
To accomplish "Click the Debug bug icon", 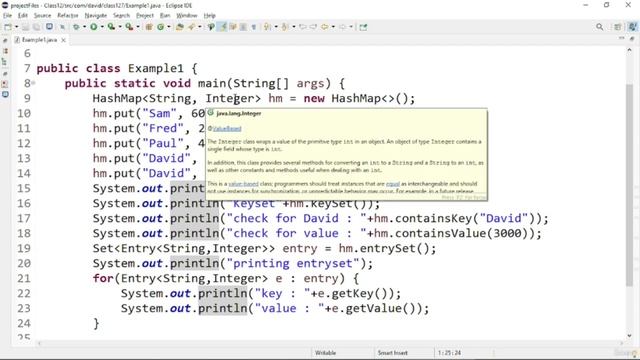I will 76,27.
